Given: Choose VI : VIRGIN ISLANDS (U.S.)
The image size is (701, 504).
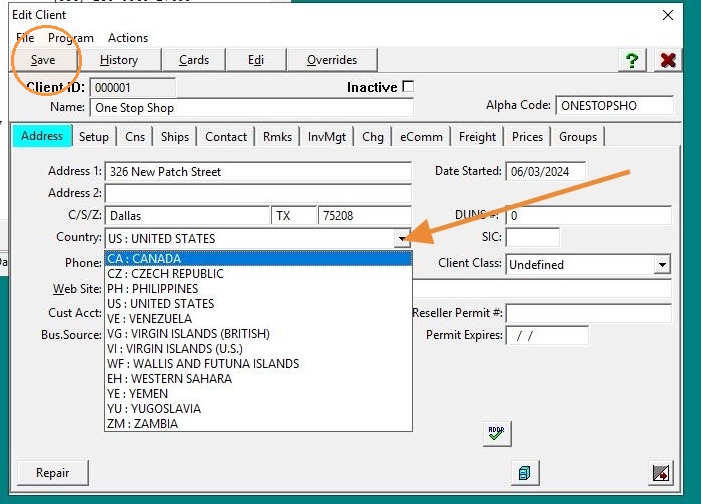Looking at the screenshot, I should [x=258, y=349].
